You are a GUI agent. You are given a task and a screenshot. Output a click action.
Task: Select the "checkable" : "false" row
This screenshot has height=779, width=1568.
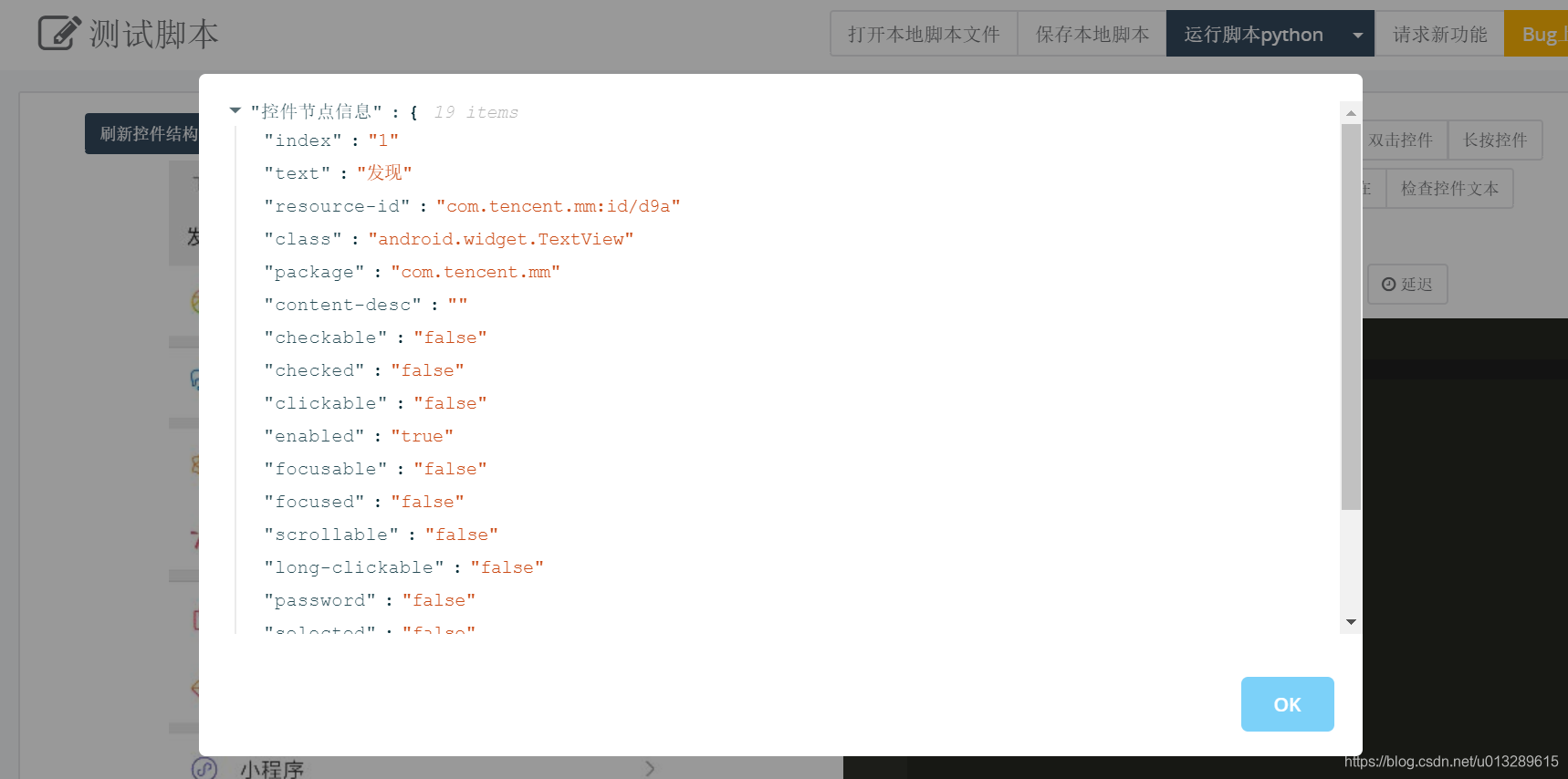point(375,338)
